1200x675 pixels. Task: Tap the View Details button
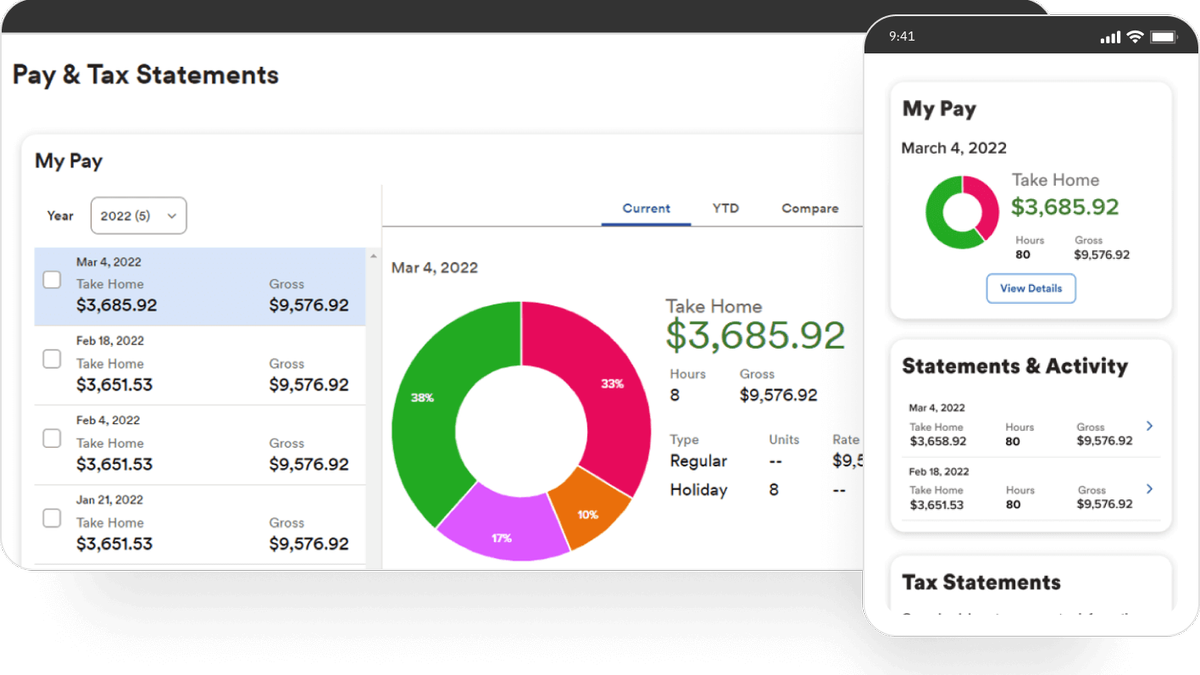pos(1031,288)
